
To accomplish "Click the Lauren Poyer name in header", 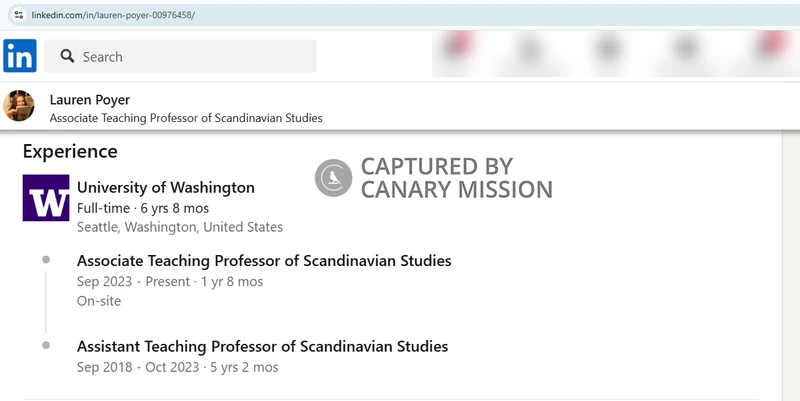I will point(90,100).
